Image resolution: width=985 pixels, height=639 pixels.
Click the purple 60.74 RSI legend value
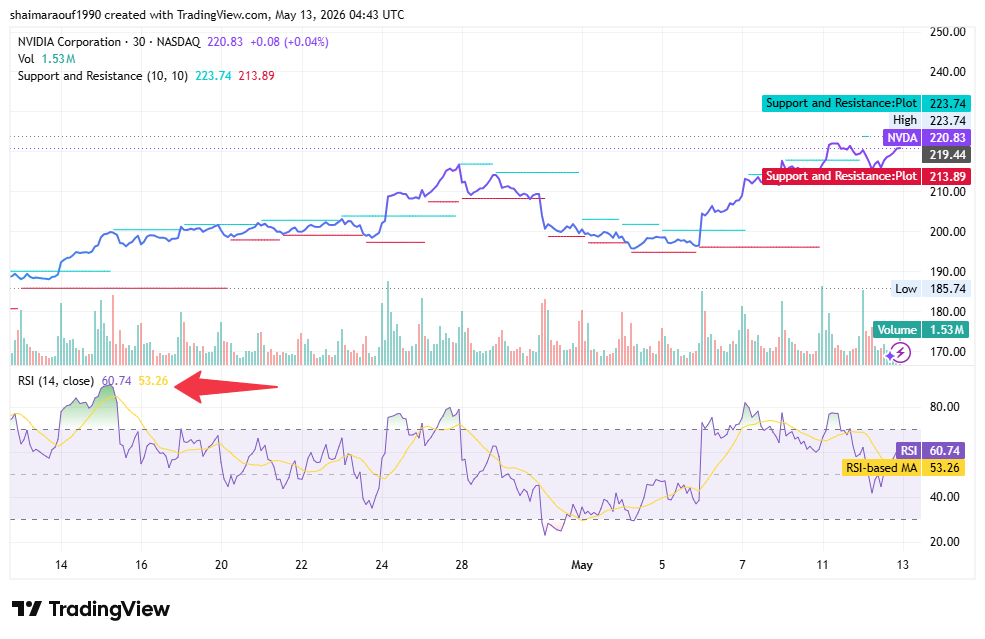(x=116, y=381)
